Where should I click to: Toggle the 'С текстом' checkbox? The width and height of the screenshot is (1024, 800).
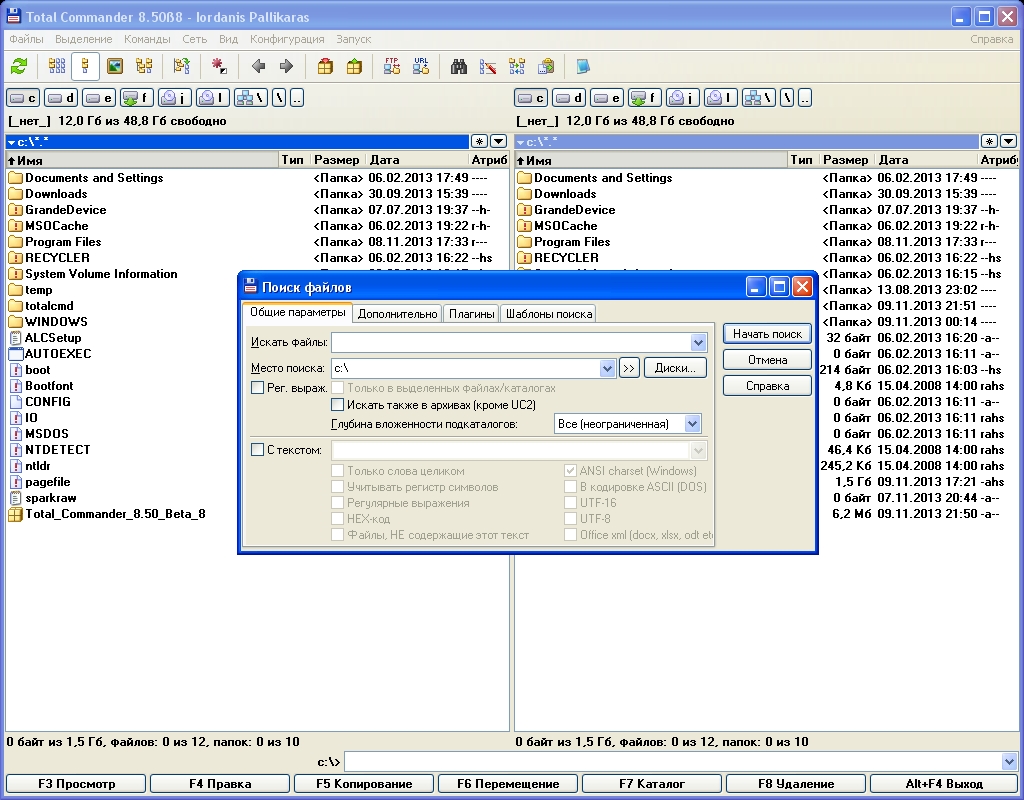[x=258, y=450]
